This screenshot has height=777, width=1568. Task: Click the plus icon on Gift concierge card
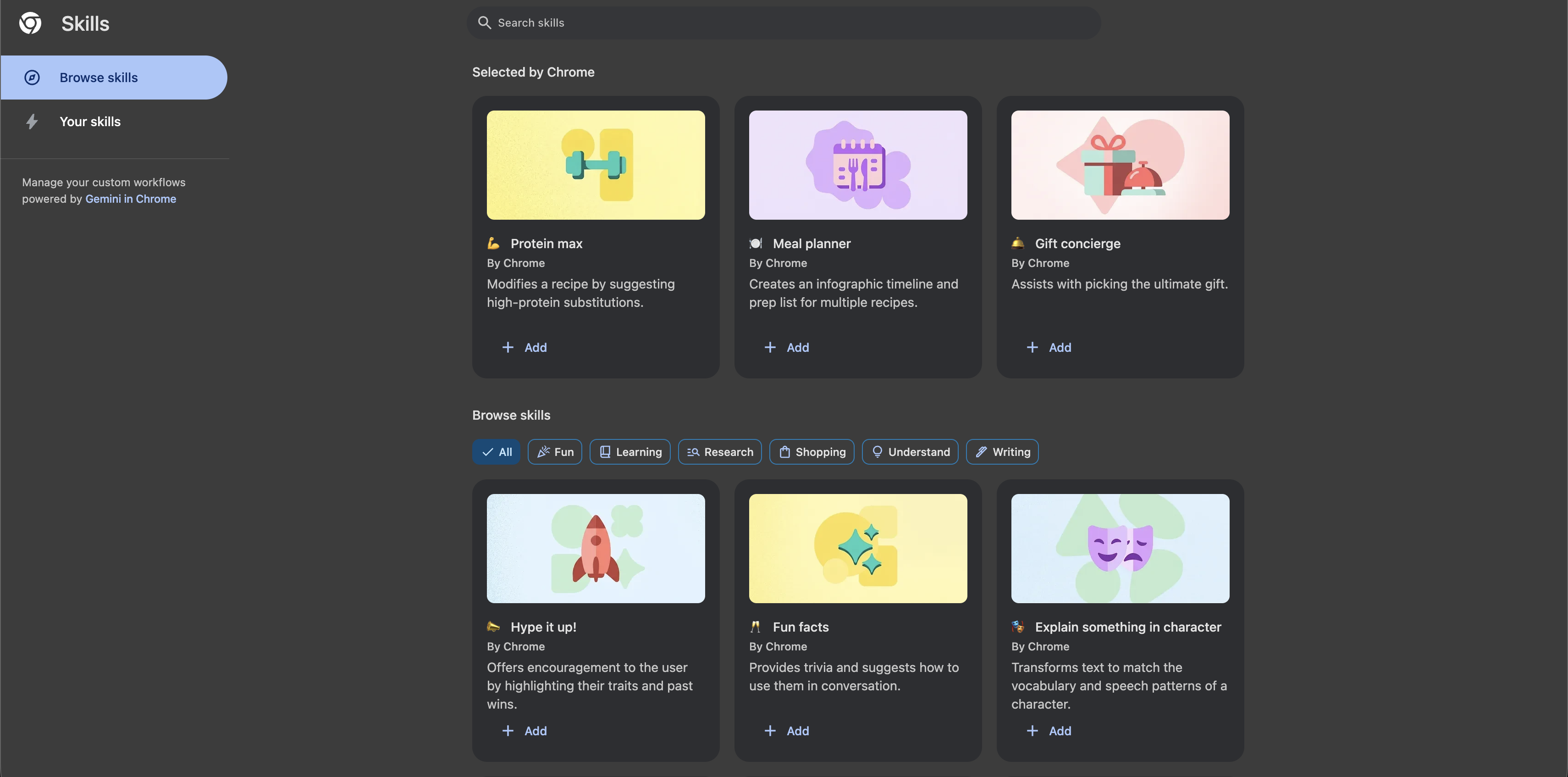(x=1033, y=347)
